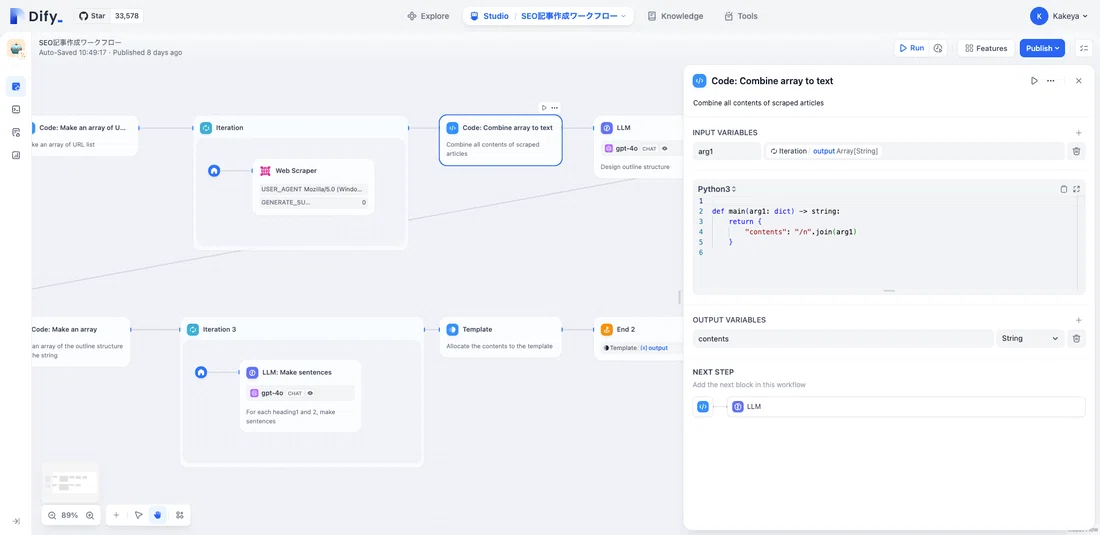
Task: Click the canvas minimap thumbnail
Action: click(70, 482)
